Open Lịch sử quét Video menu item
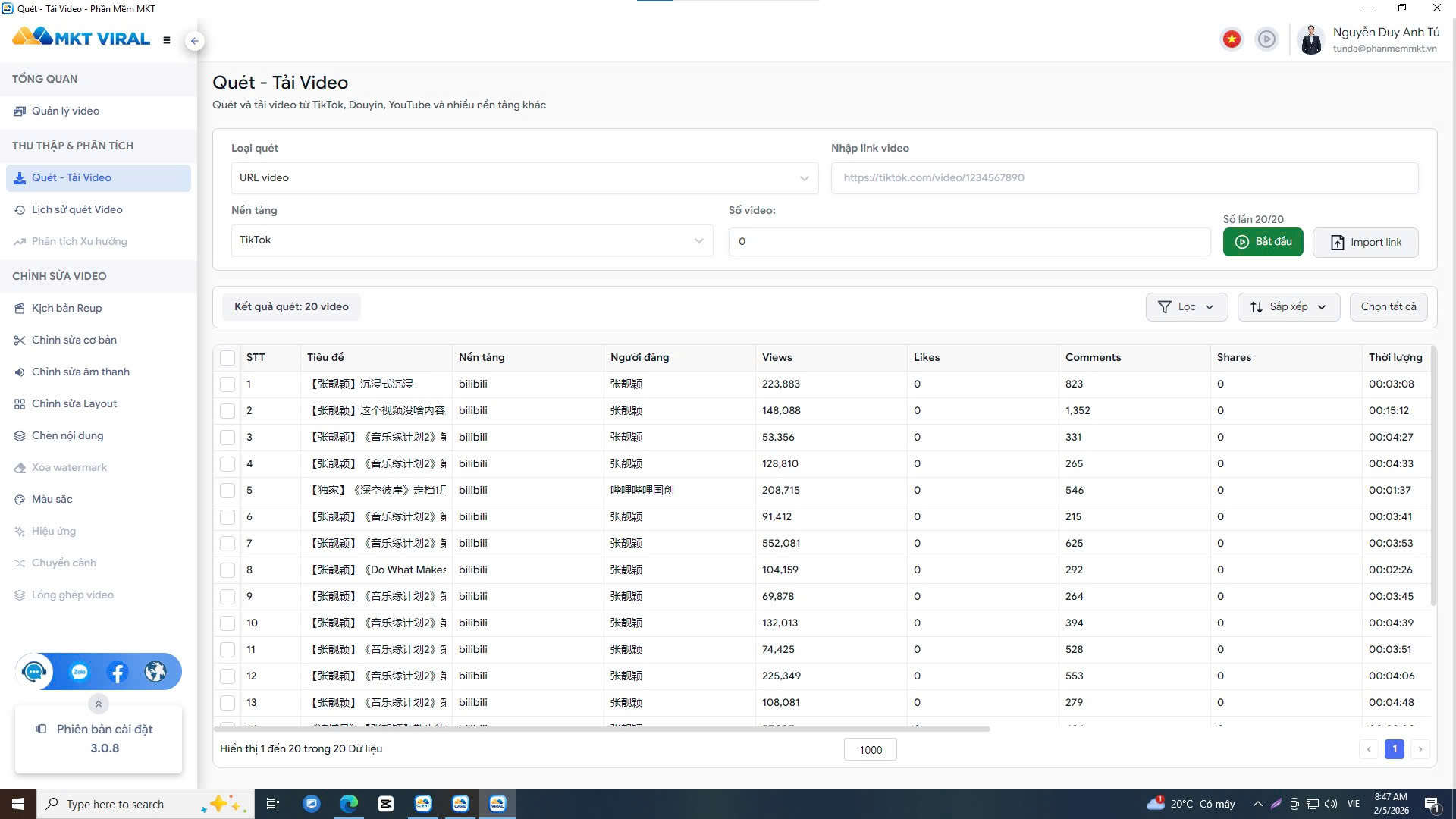 77,210
